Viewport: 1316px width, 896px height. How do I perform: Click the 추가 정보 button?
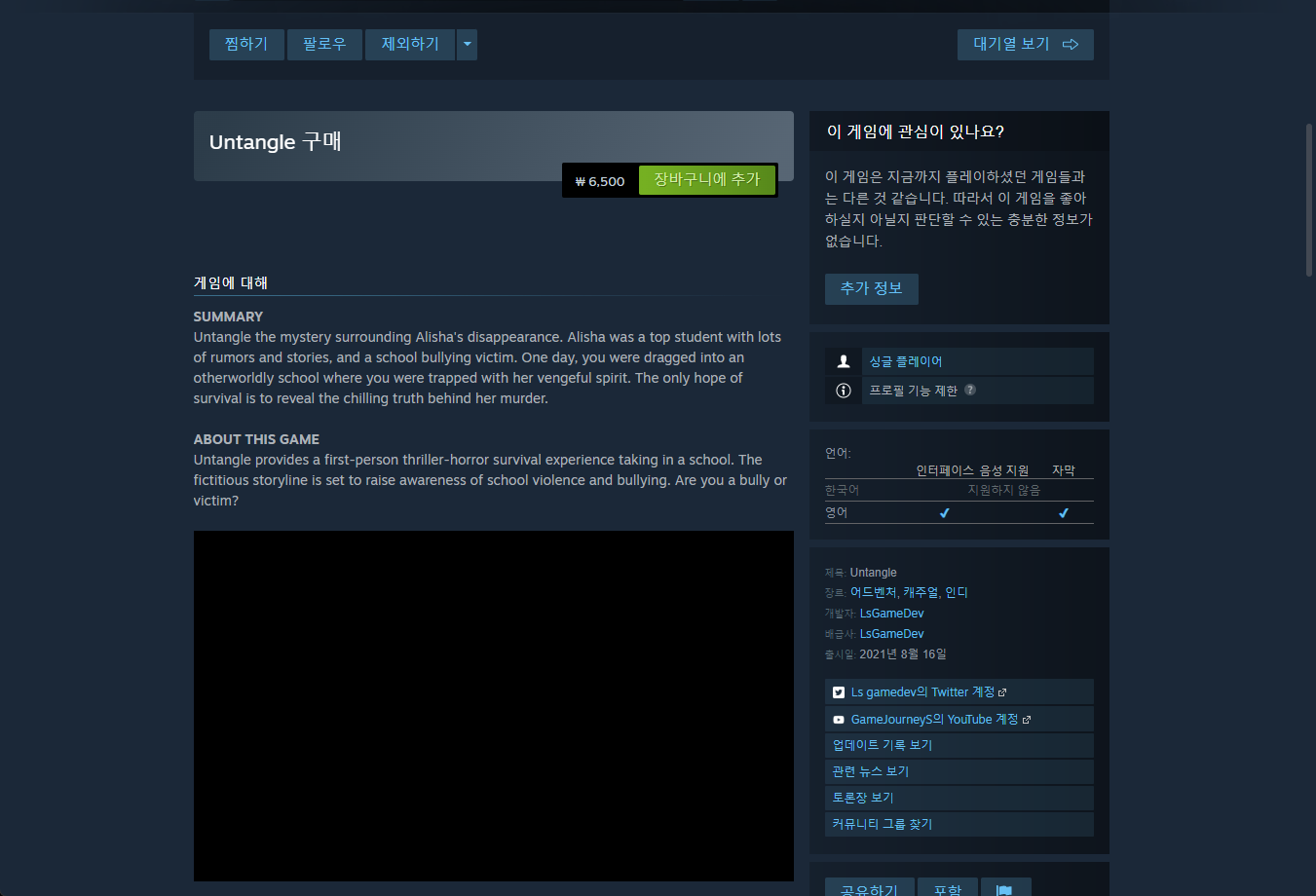(x=872, y=289)
